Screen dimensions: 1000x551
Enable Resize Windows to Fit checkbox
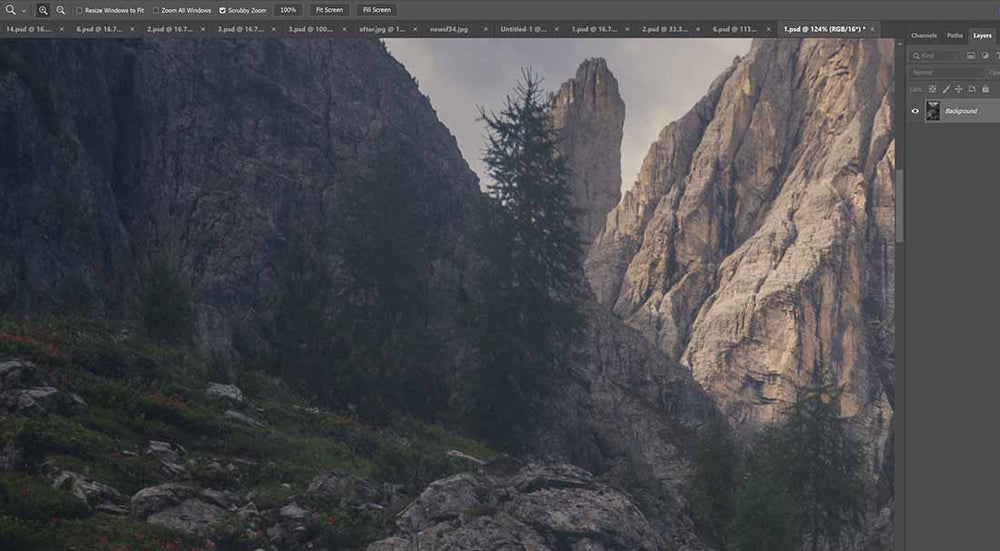click(x=79, y=10)
